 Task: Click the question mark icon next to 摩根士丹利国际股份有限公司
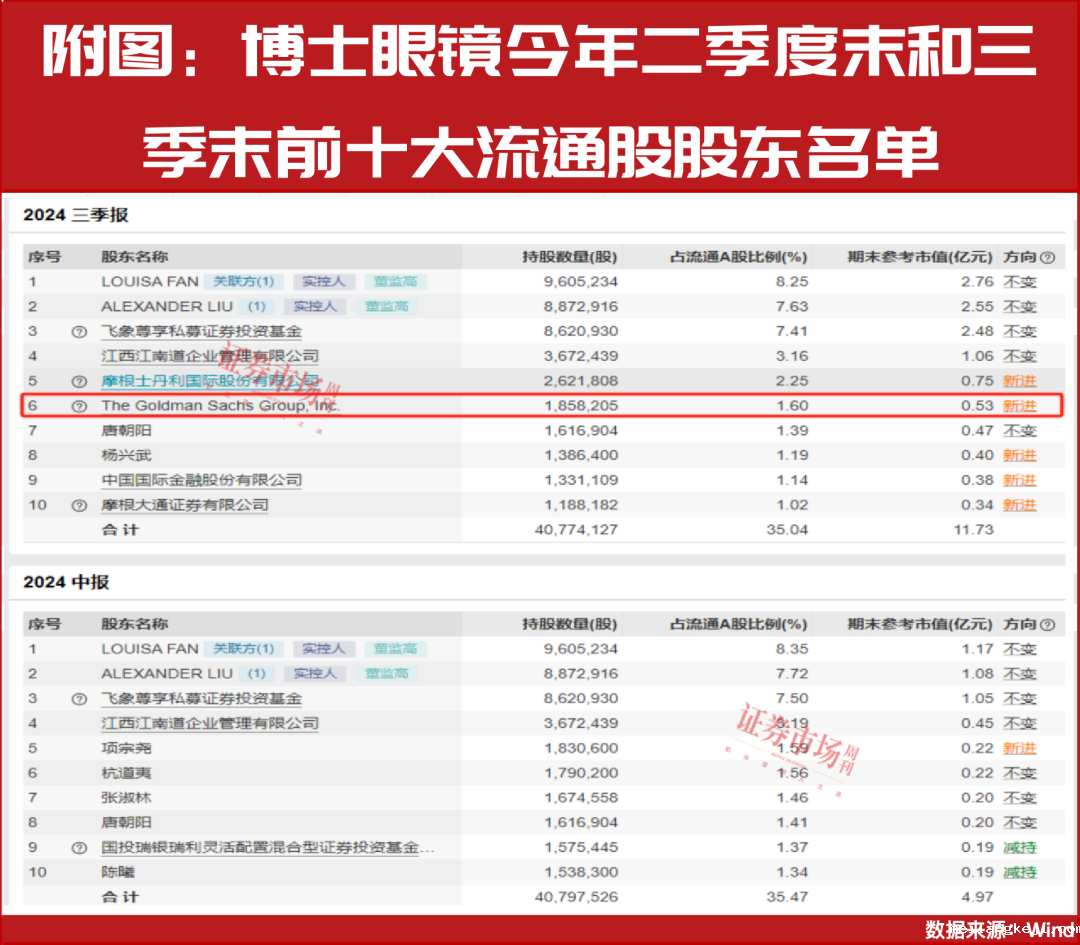pos(79,382)
